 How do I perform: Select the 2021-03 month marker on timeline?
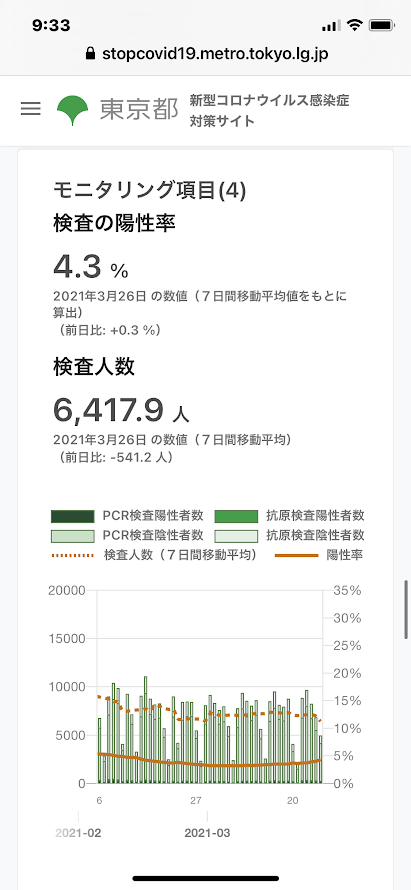coord(207,834)
